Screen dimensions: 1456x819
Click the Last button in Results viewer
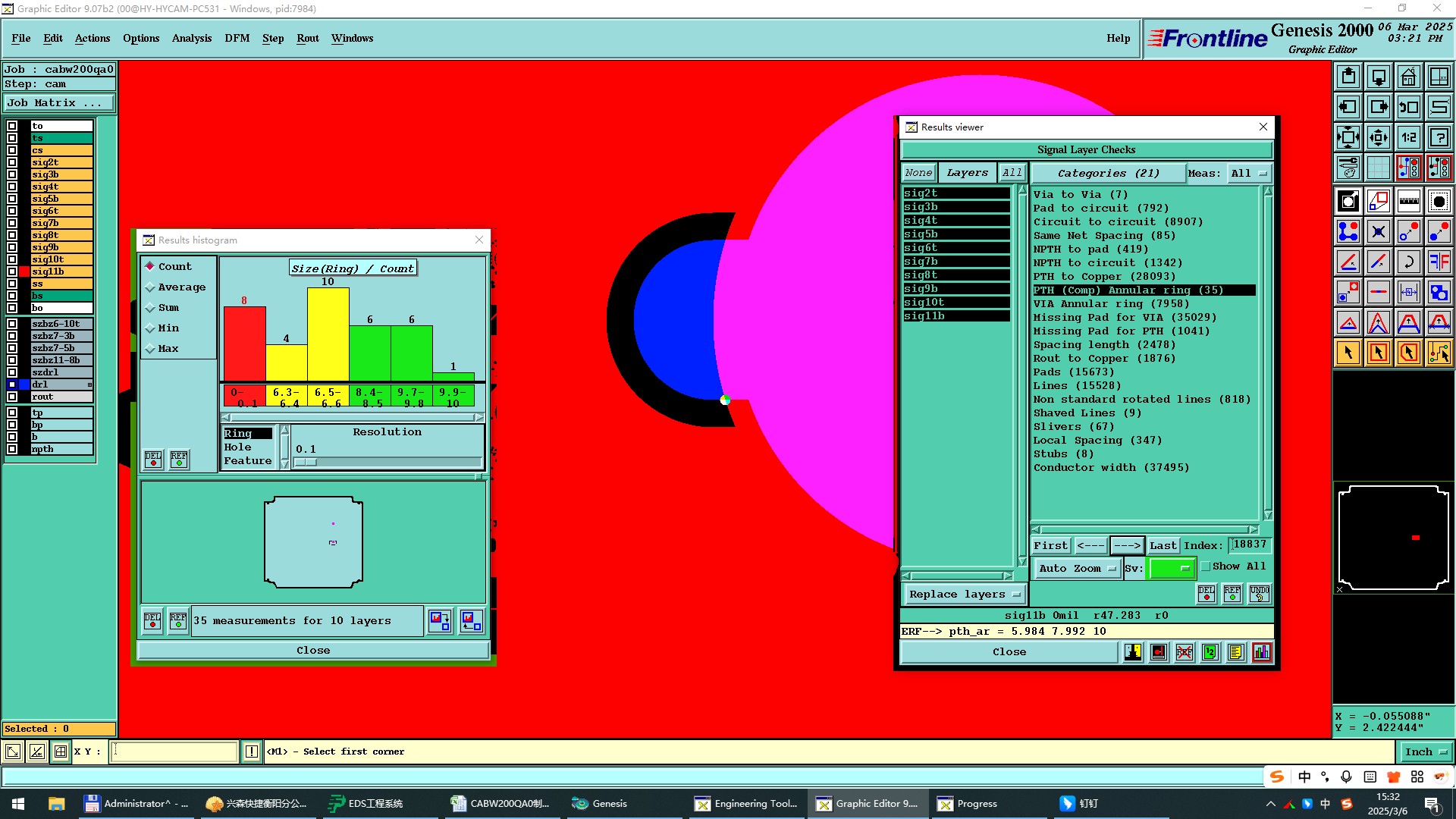1163,545
